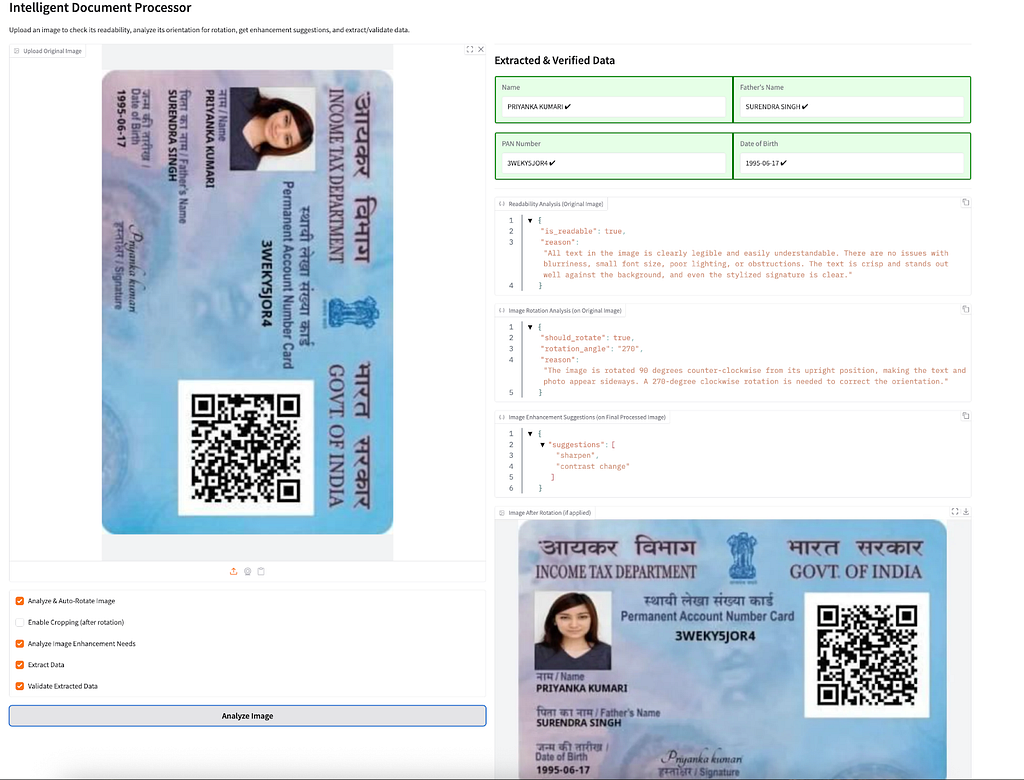Image resolution: width=1024 pixels, height=780 pixels.
Task: Click the Analyze Image button
Action: pos(248,716)
